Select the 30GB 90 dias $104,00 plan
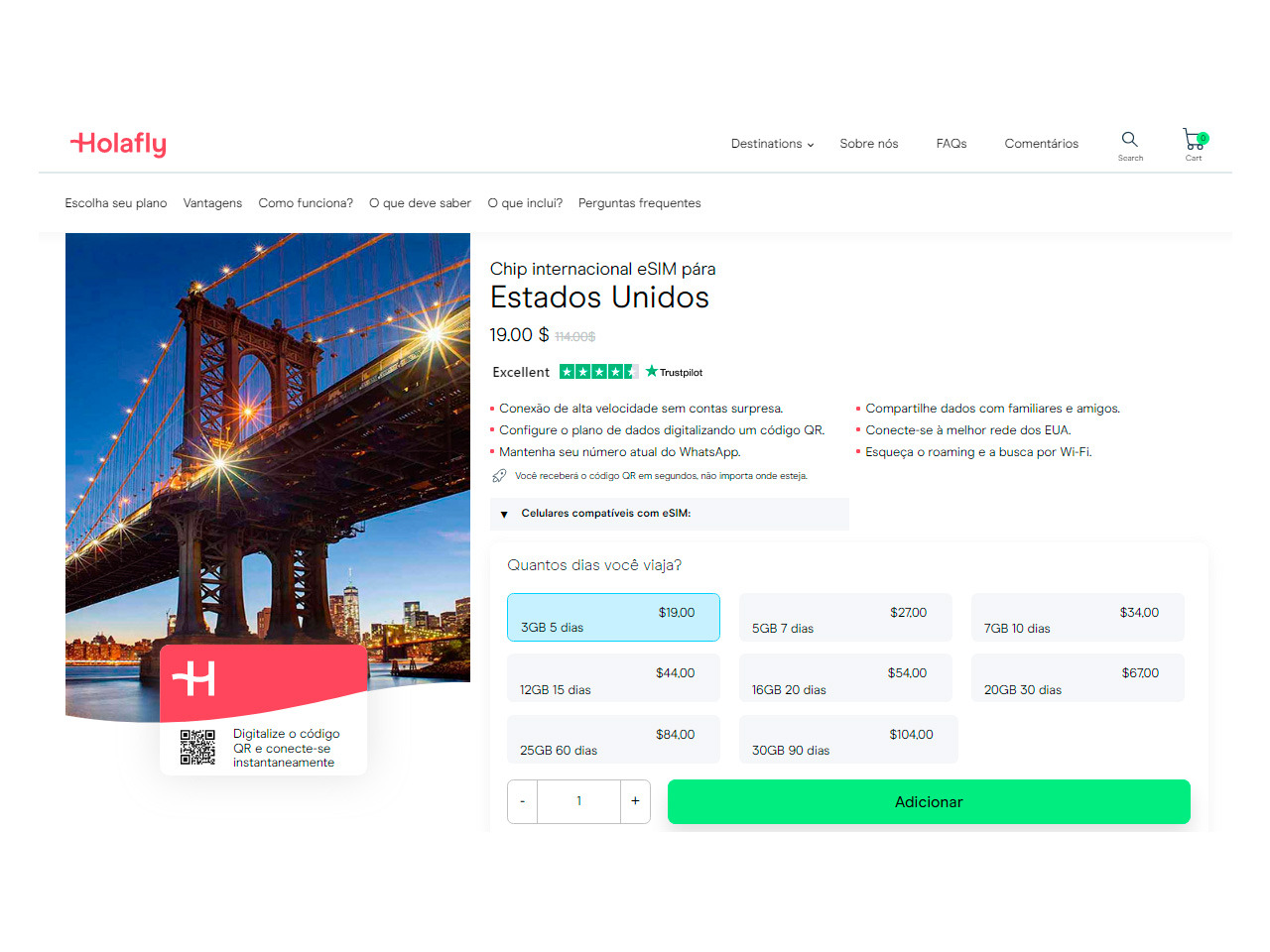1270x952 pixels. click(848, 740)
